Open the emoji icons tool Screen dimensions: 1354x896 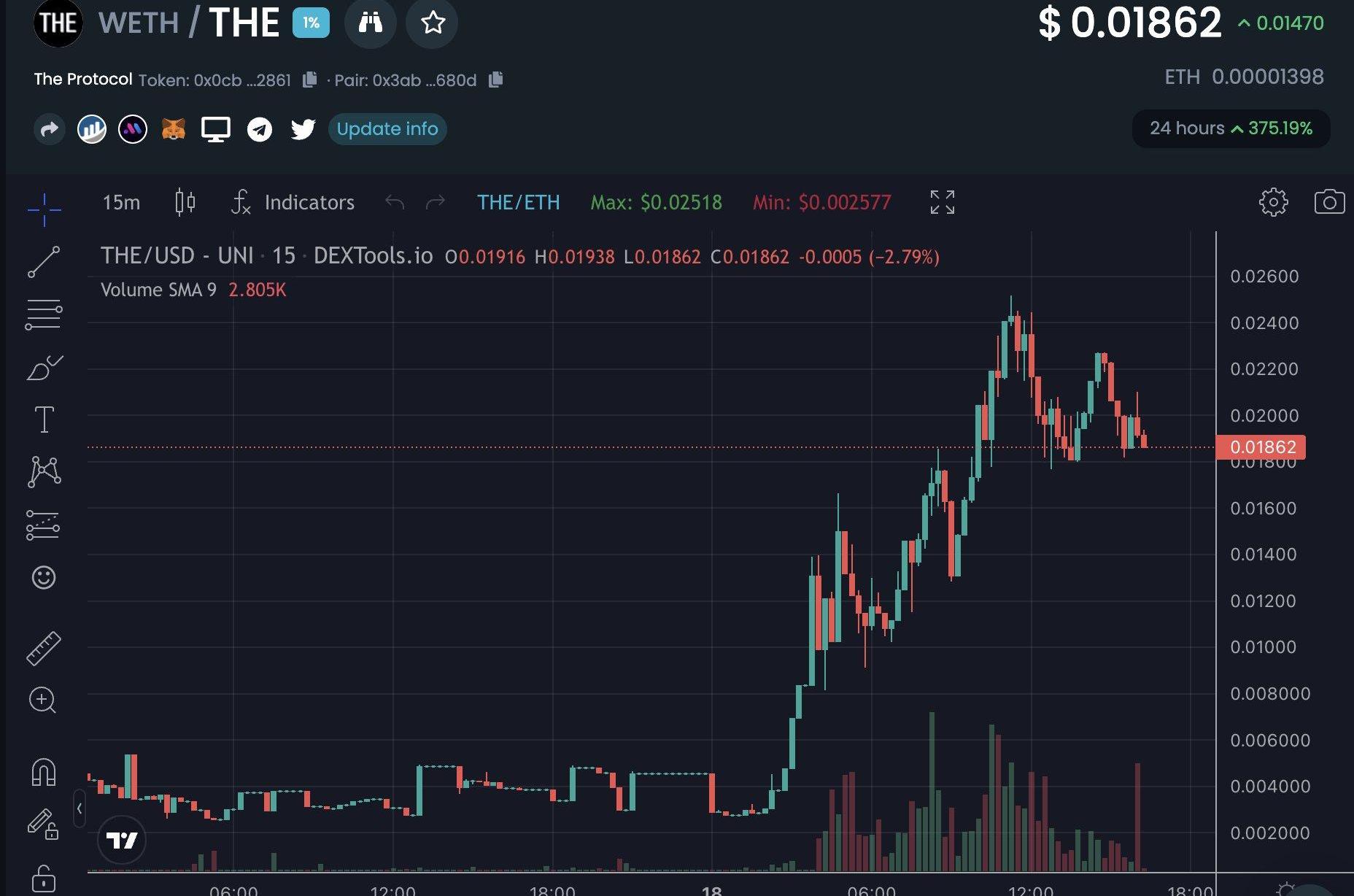click(x=44, y=577)
